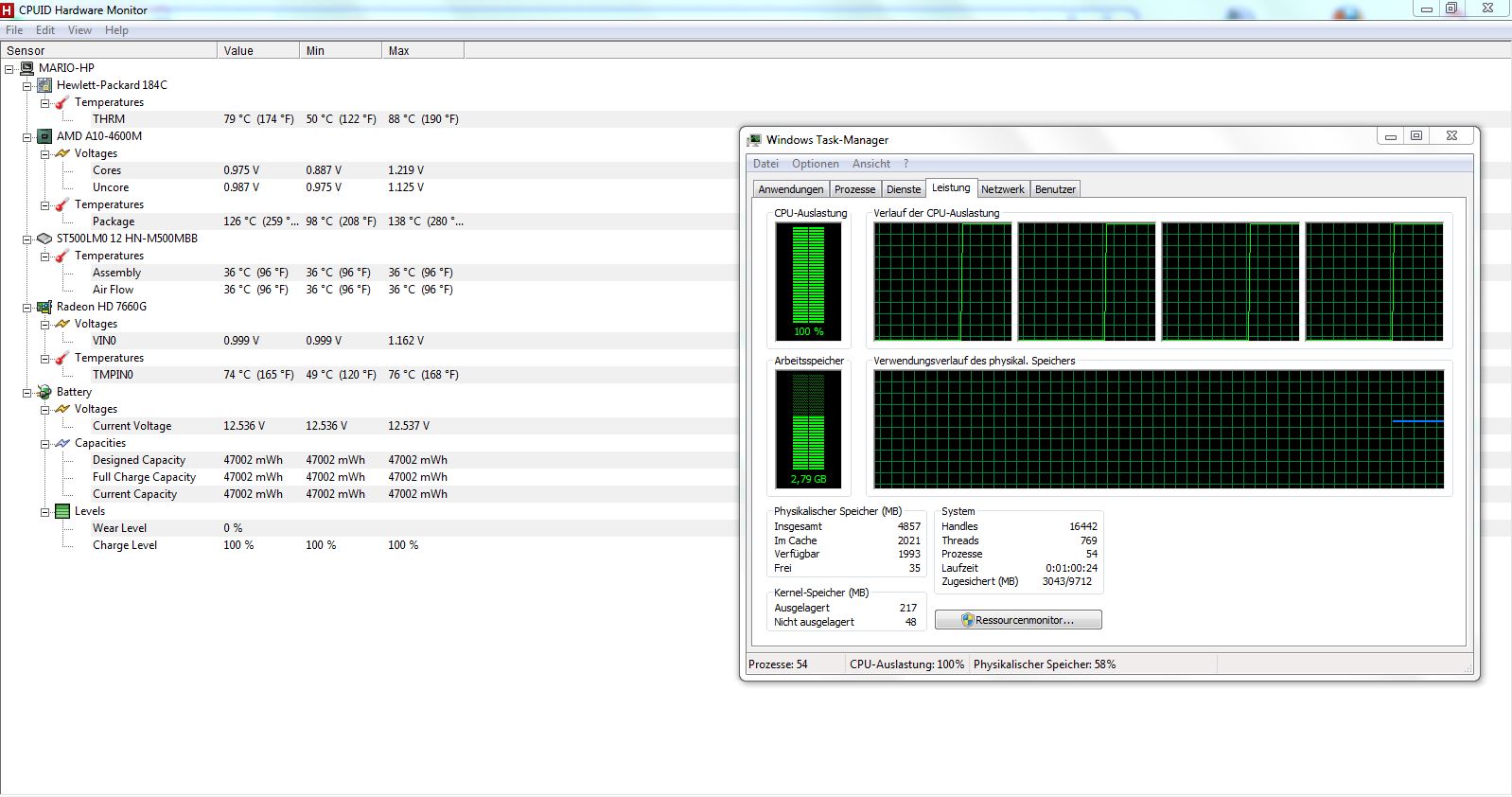Click the motherboard icon beside Hewlett-Packard 184C

(44, 85)
